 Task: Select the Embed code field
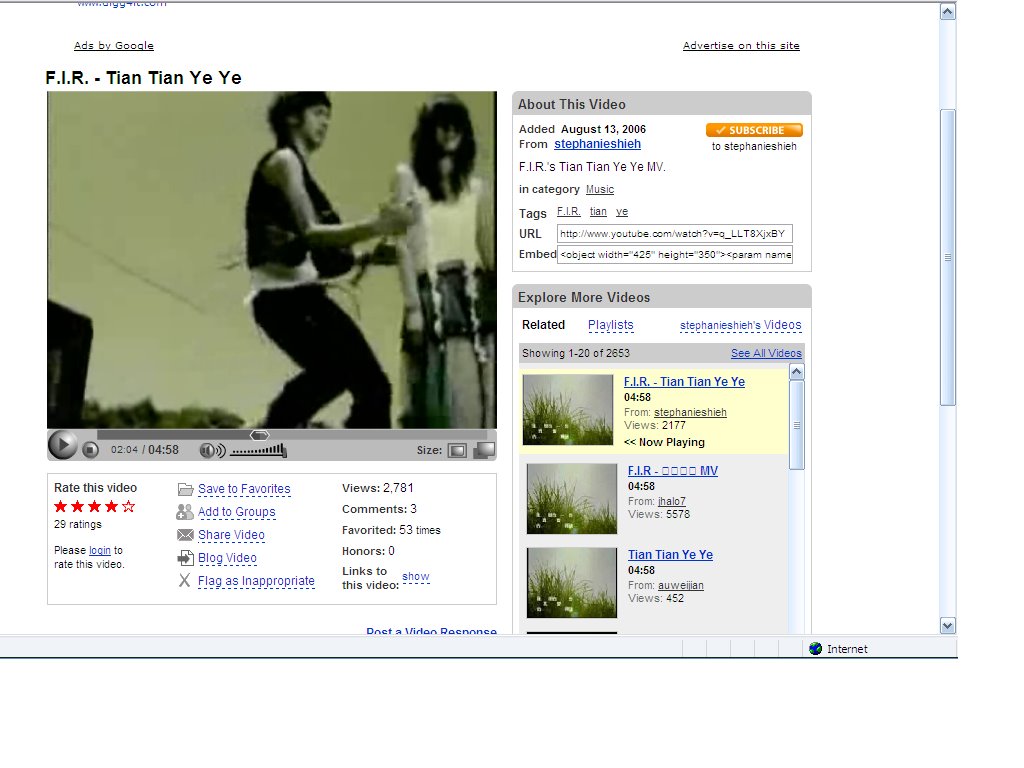pyautogui.click(x=675, y=255)
